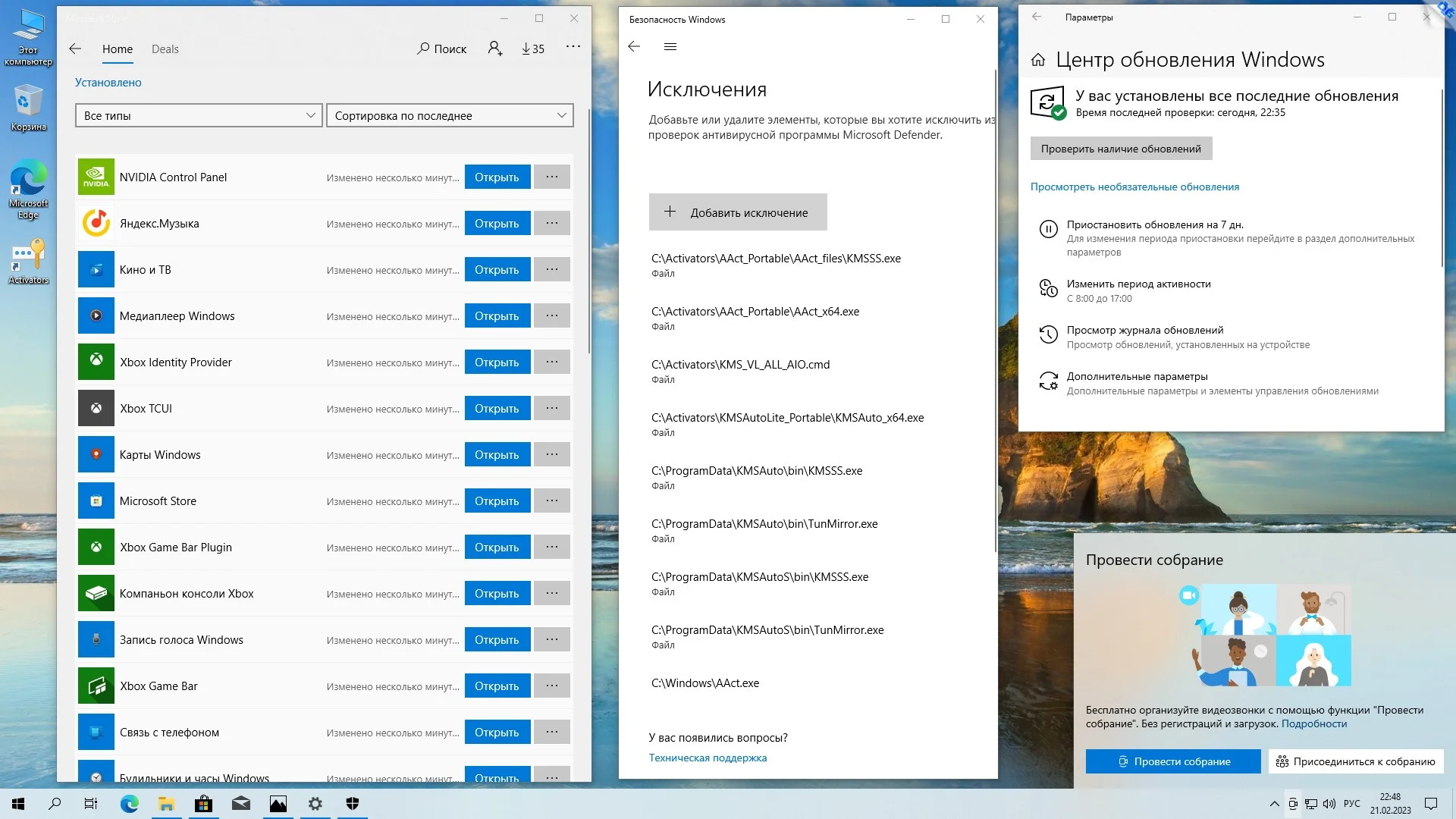Screen dimensions: 1456x819
Task: Open the hamburger menu in Windows Security
Action: click(670, 47)
